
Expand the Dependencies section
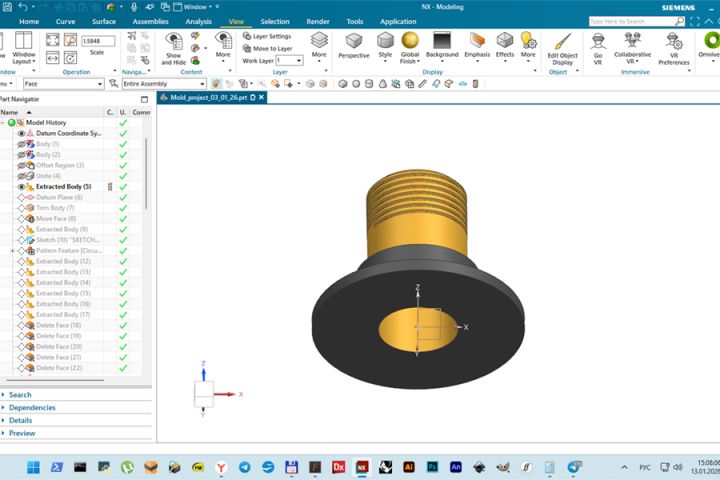pos(32,408)
